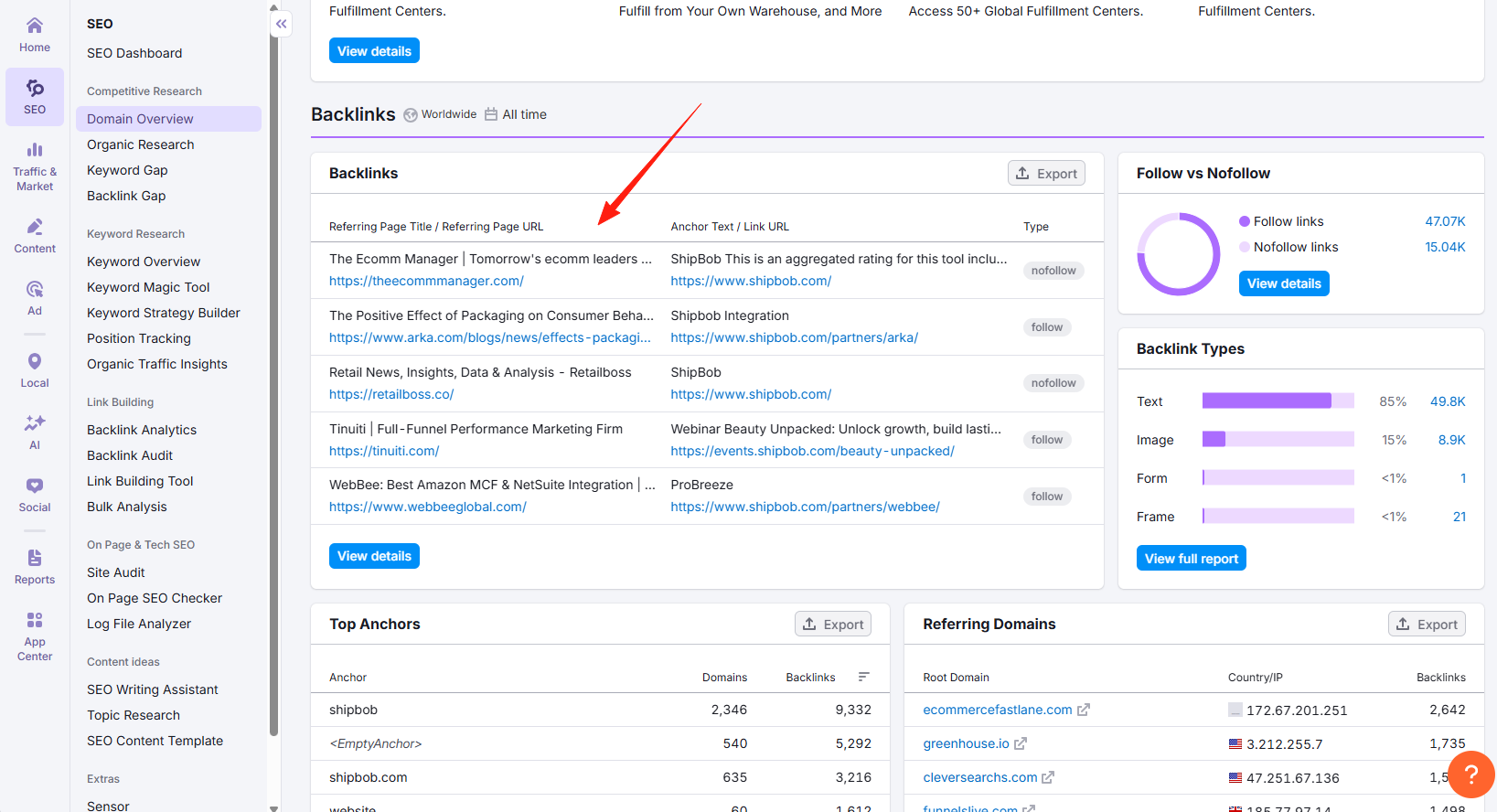1497x812 pixels.
Task: Export the Top Anchors table
Action: coord(833,625)
